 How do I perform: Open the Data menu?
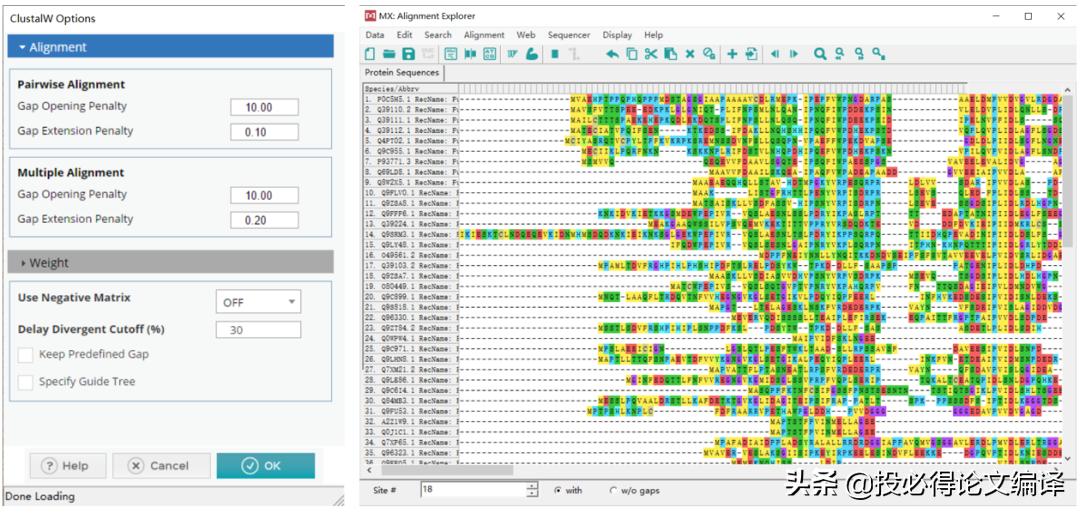click(375, 35)
